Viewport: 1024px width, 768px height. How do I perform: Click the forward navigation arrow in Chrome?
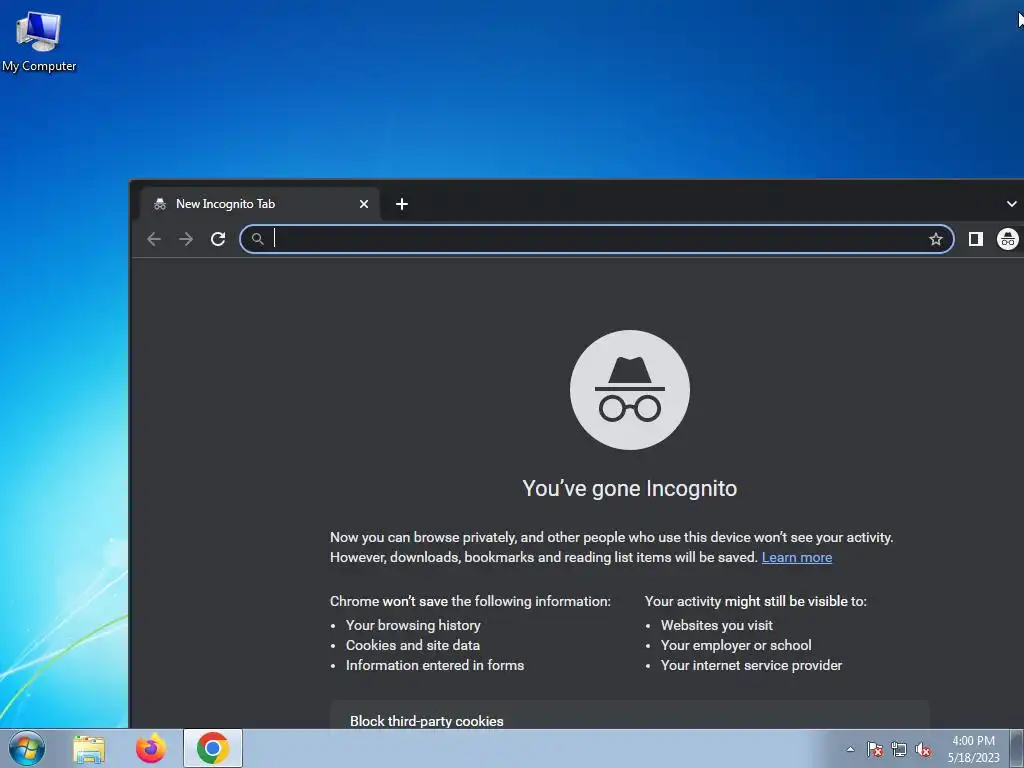186,239
